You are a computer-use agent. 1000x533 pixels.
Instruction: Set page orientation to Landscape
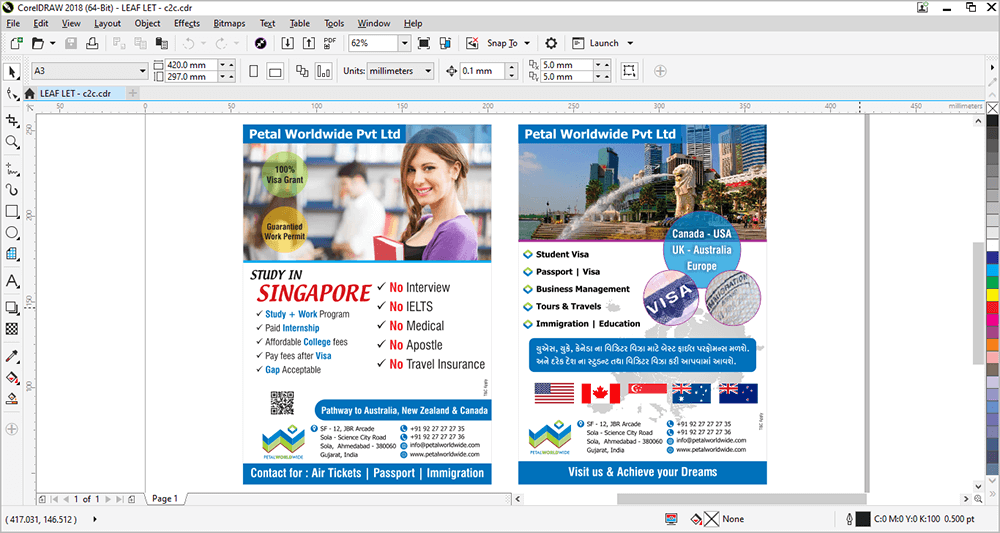click(276, 71)
